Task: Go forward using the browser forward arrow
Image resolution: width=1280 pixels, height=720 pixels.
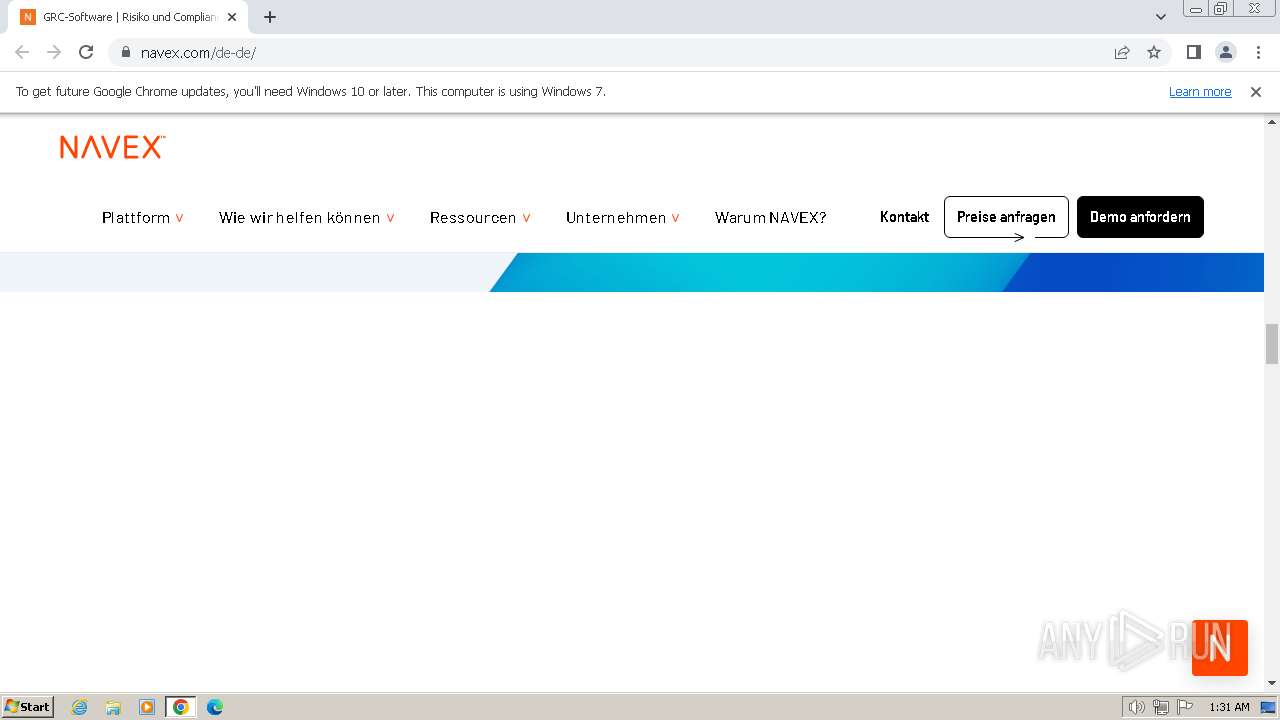Action: (54, 52)
